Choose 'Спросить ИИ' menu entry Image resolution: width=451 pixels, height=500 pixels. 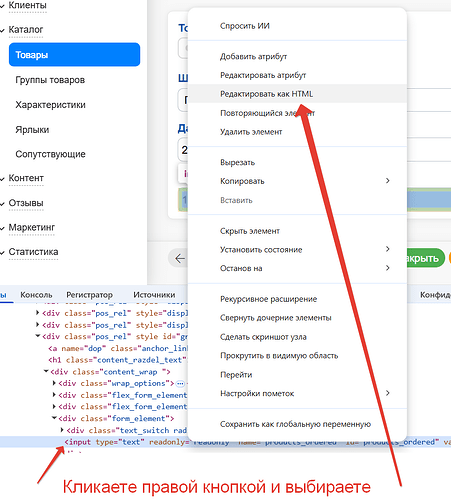(245, 26)
